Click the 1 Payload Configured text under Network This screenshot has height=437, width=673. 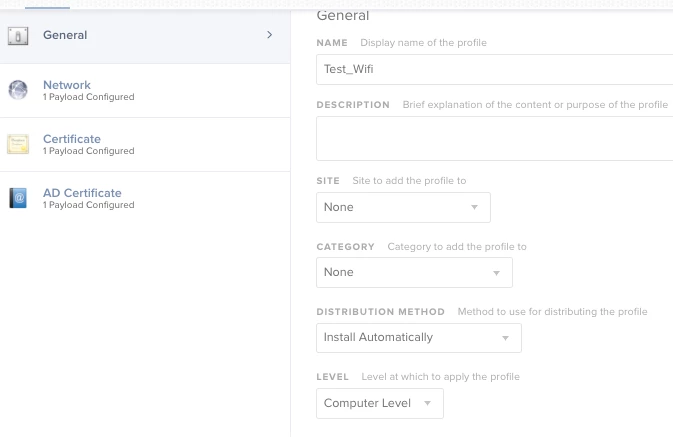(88, 97)
